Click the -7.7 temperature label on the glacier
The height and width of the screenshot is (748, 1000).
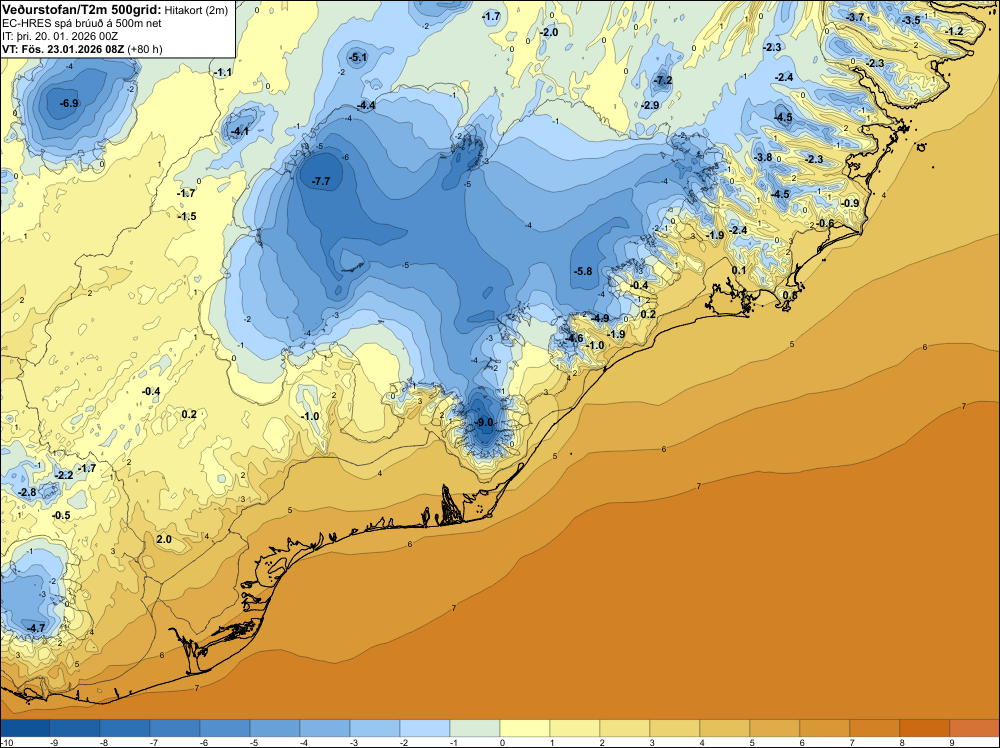[321, 181]
